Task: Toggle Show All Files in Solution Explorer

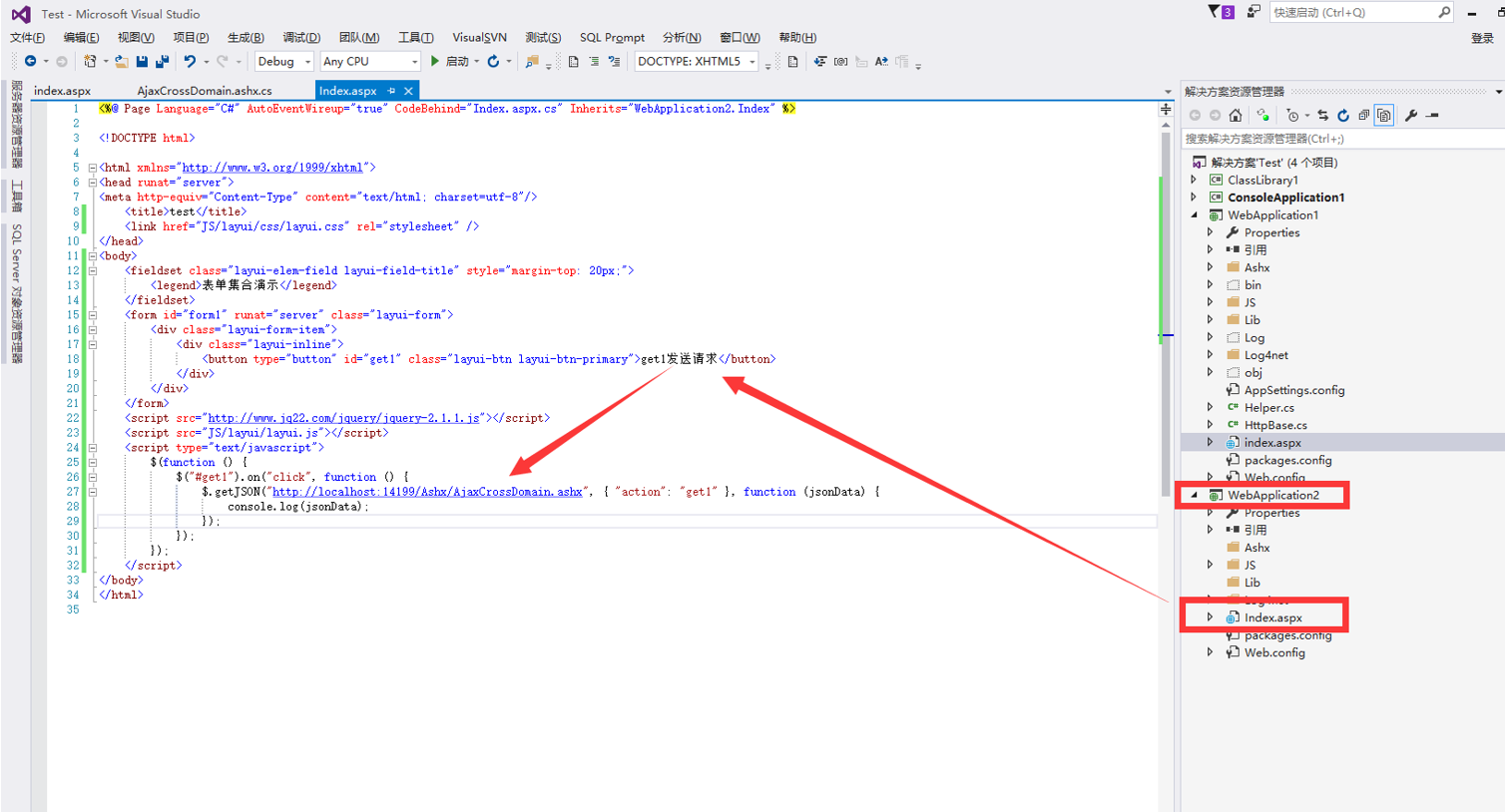Action: pyautogui.click(x=1384, y=115)
